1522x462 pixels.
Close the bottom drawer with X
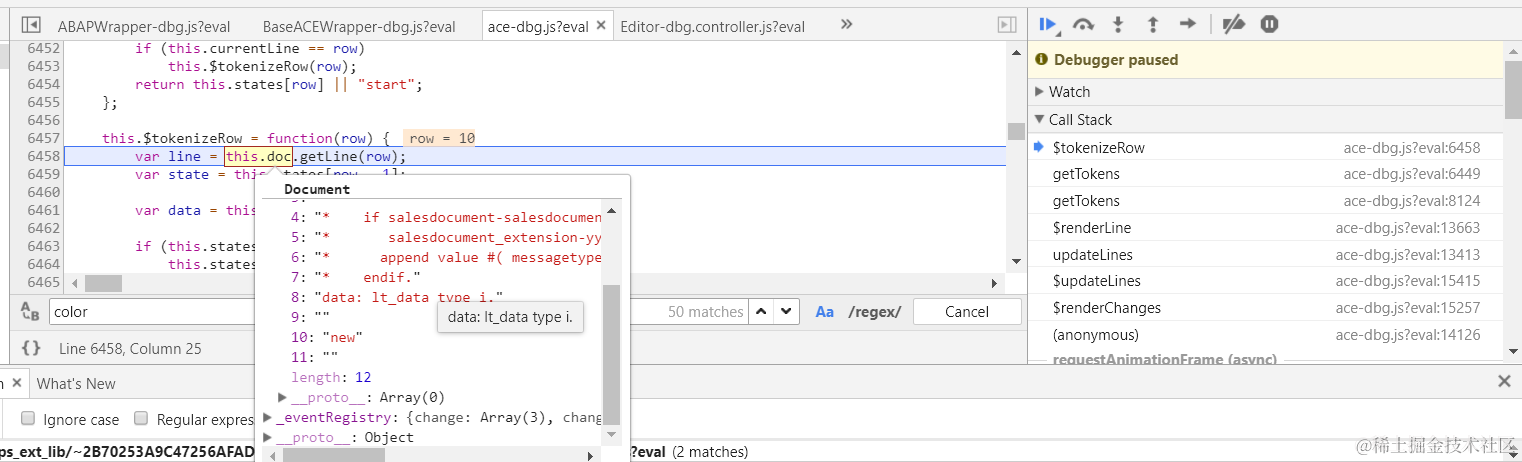[x=1504, y=381]
